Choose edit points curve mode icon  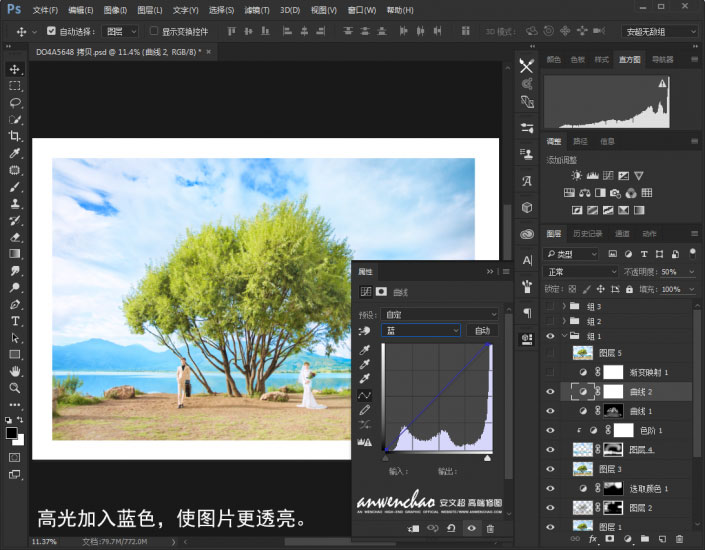364,395
